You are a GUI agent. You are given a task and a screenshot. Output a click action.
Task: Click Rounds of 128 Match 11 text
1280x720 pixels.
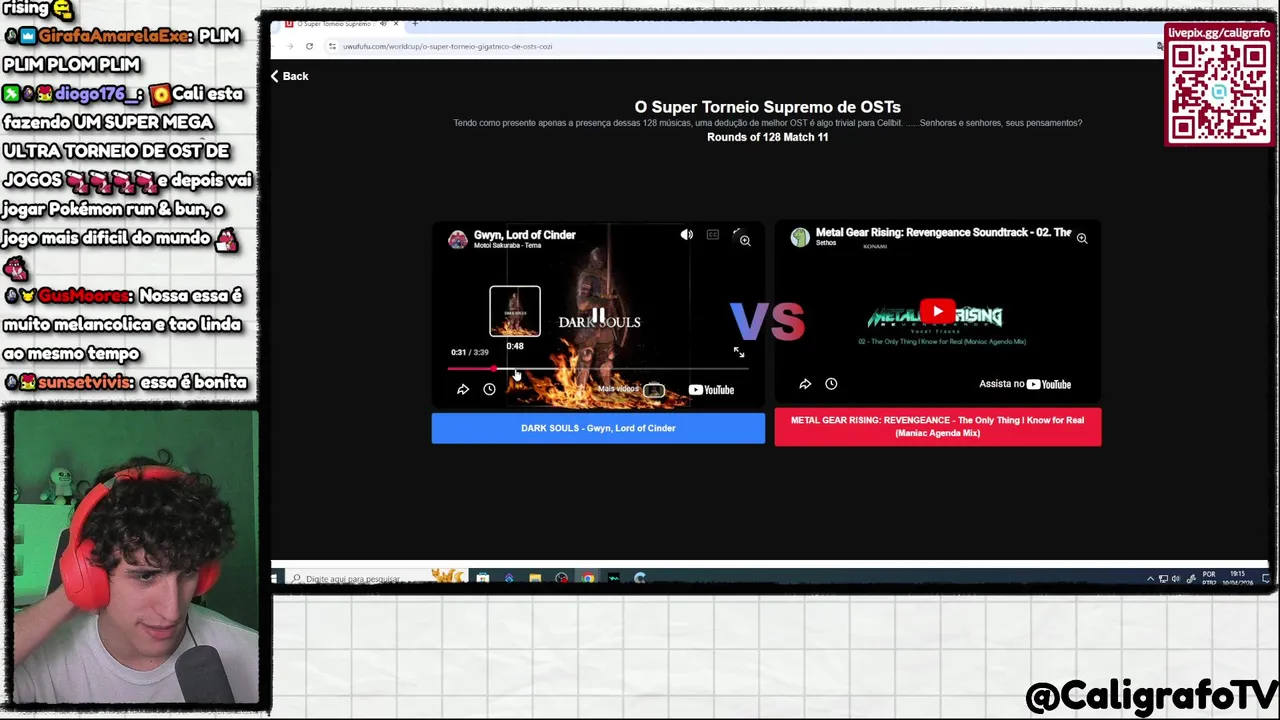click(767, 137)
